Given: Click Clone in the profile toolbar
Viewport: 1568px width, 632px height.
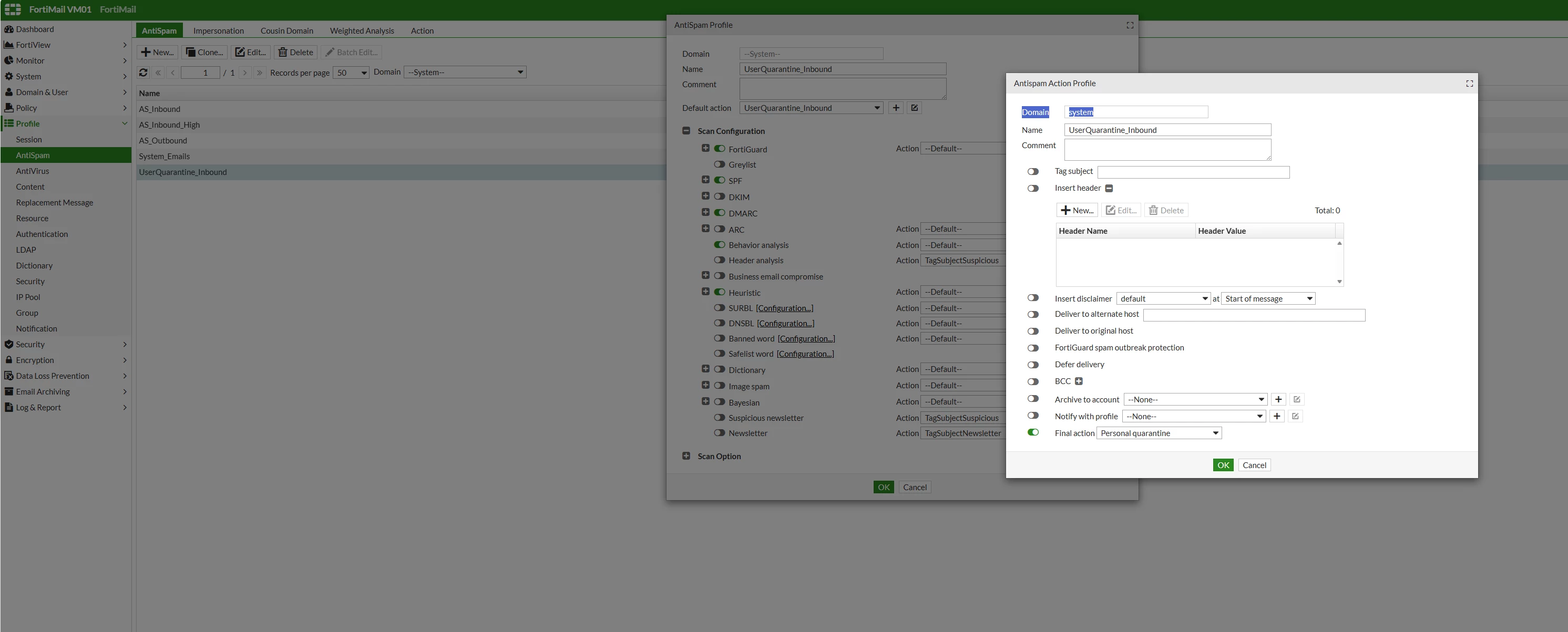Looking at the screenshot, I should tap(204, 53).
